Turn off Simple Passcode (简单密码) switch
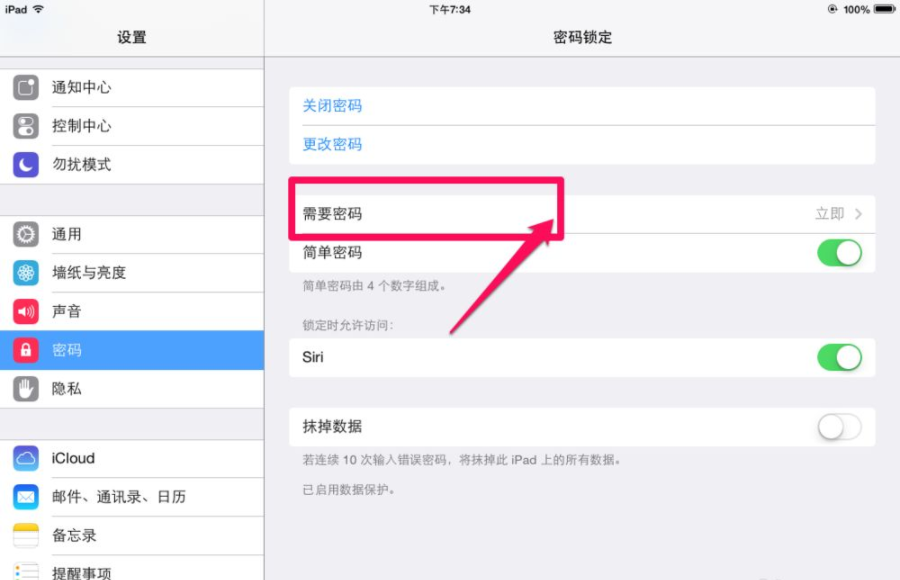Viewport: 900px width, 580px height. click(839, 253)
